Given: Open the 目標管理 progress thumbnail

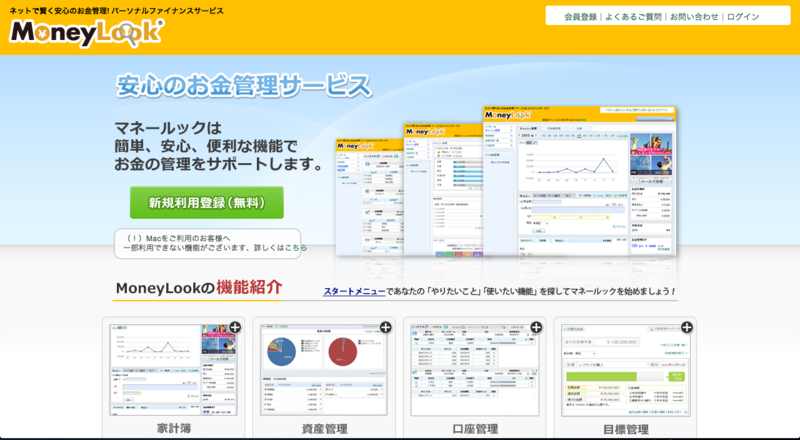Looking at the screenshot, I should tap(625, 370).
